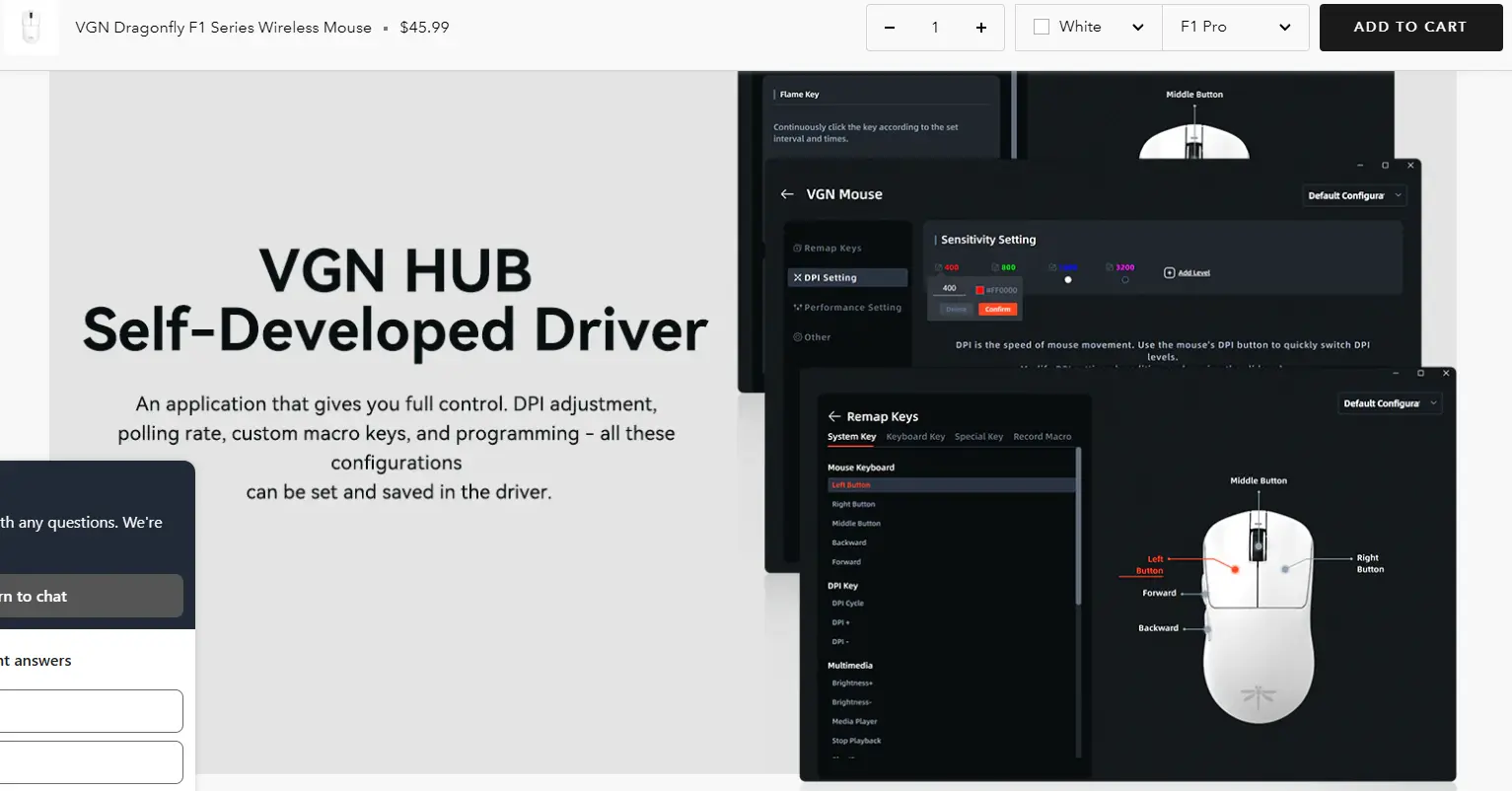Open Default Configuration dropdown in VGN Mouse window
Viewport: 1512px width, 791px height.
click(x=1354, y=195)
